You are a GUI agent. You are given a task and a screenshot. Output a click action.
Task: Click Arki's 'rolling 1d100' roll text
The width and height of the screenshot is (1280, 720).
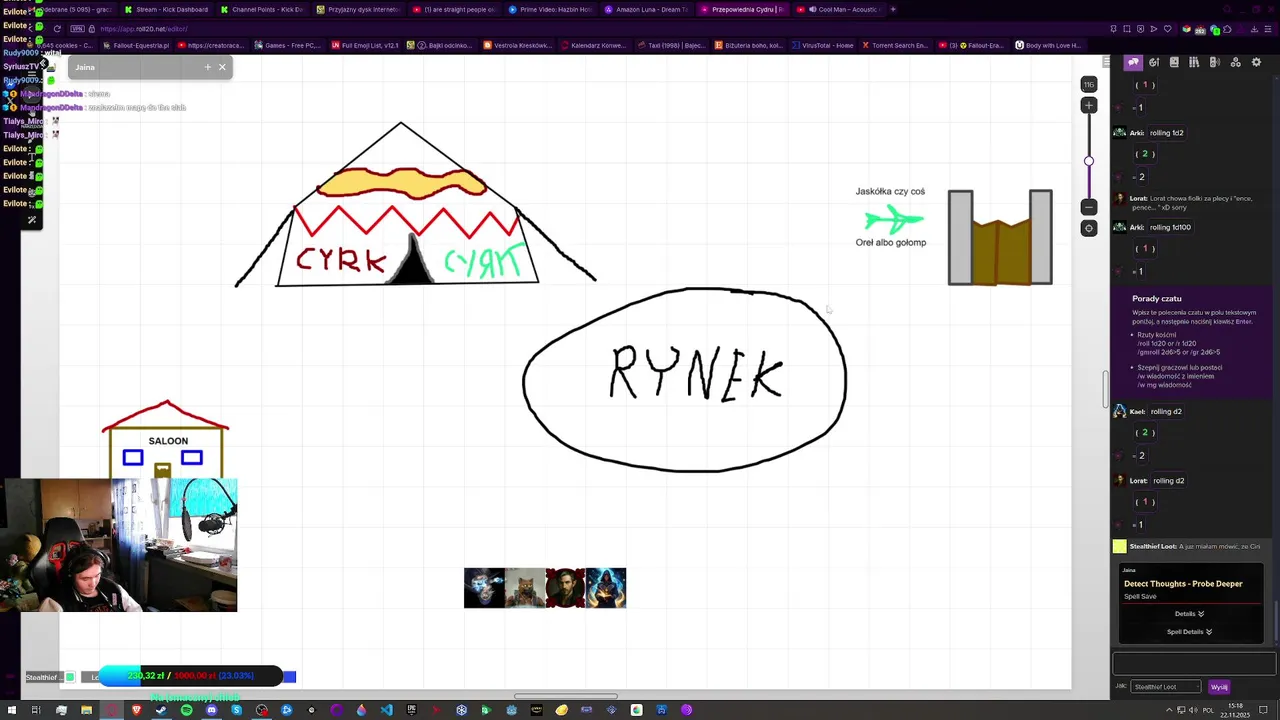point(1170,227)
